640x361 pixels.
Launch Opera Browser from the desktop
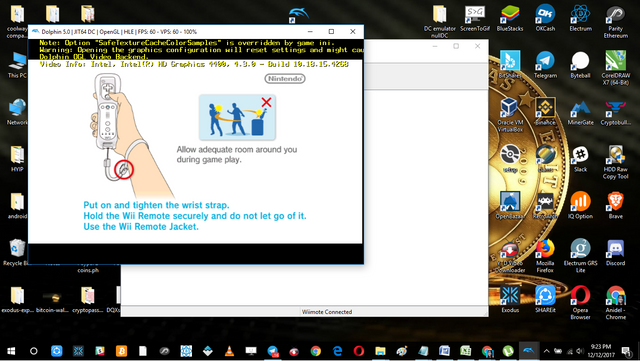point(580,303)
